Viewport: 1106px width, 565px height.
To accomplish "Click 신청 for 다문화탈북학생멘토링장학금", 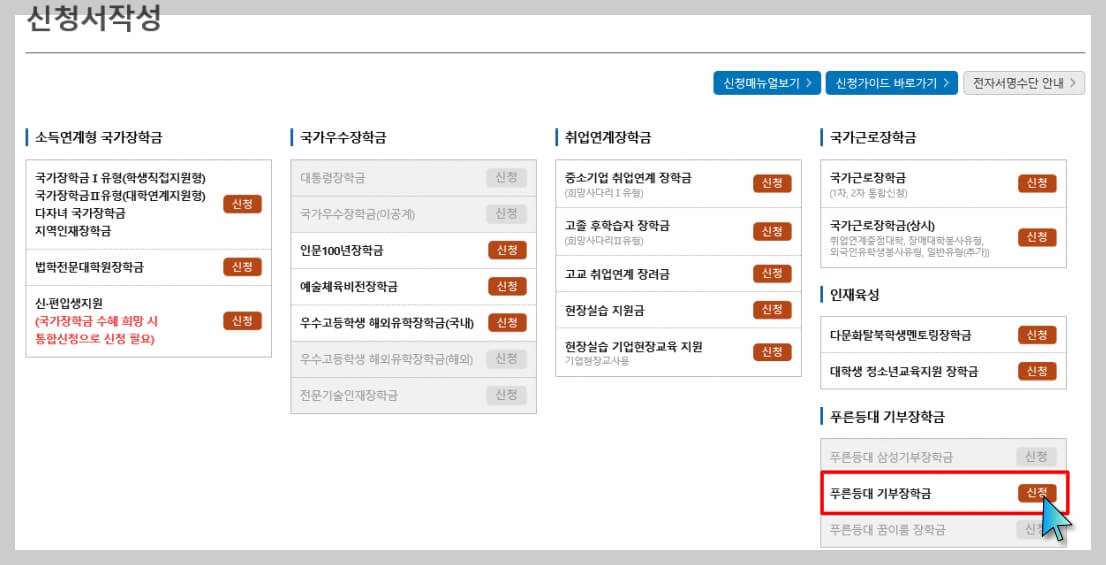I will [x=1037, y=335].
